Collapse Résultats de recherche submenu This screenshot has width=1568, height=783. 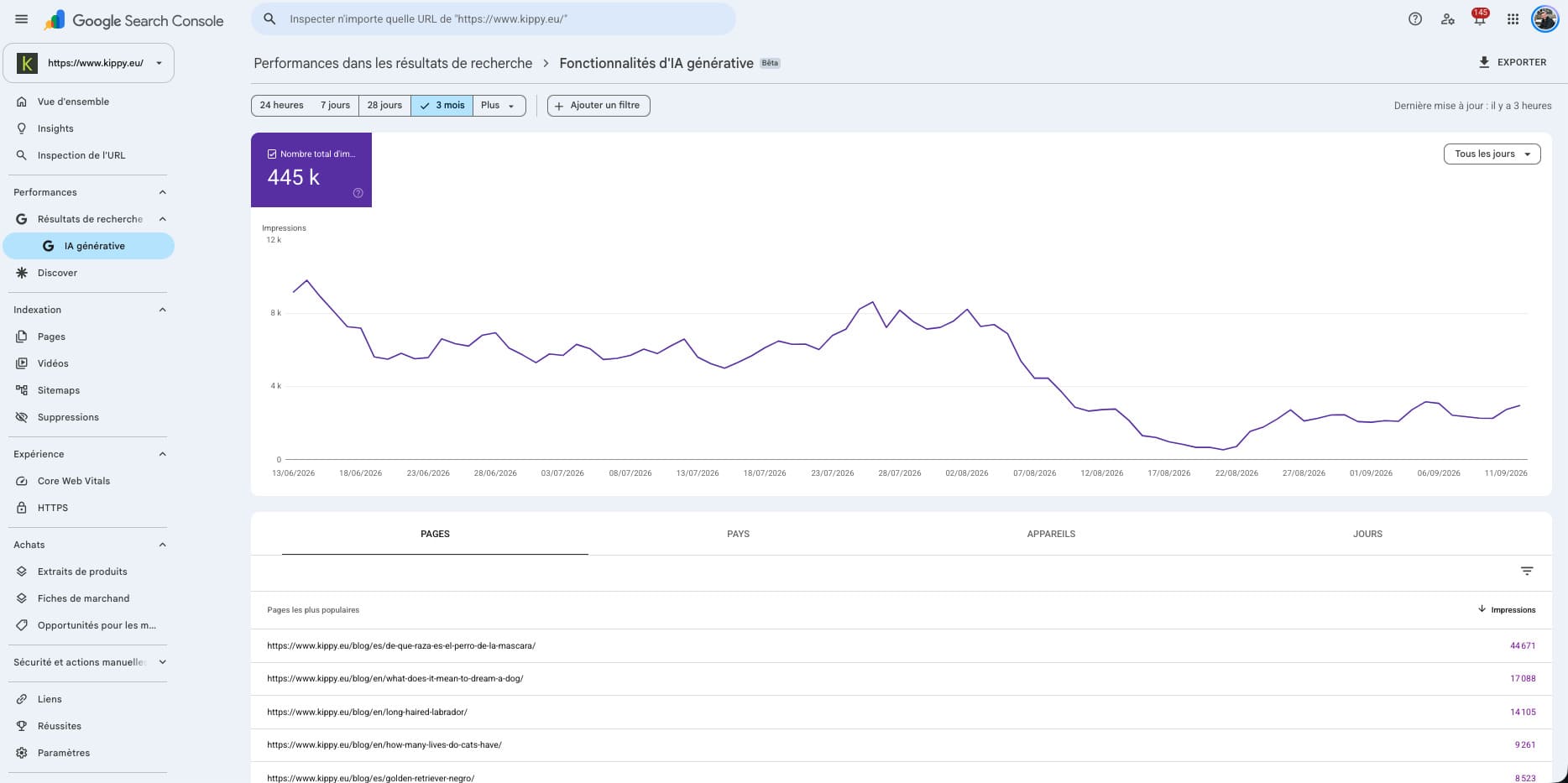point(163,219)
